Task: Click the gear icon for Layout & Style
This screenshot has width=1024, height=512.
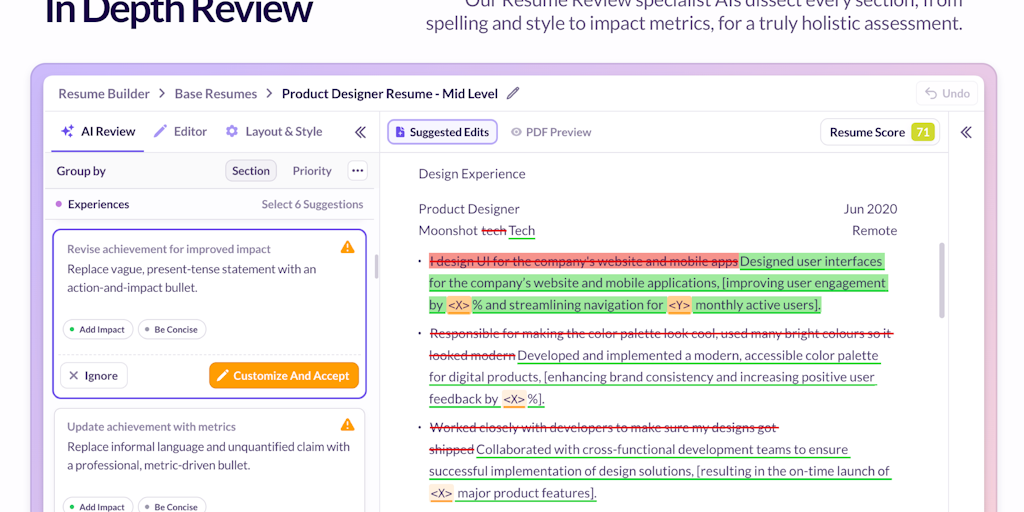Action: tap(232, 131)
